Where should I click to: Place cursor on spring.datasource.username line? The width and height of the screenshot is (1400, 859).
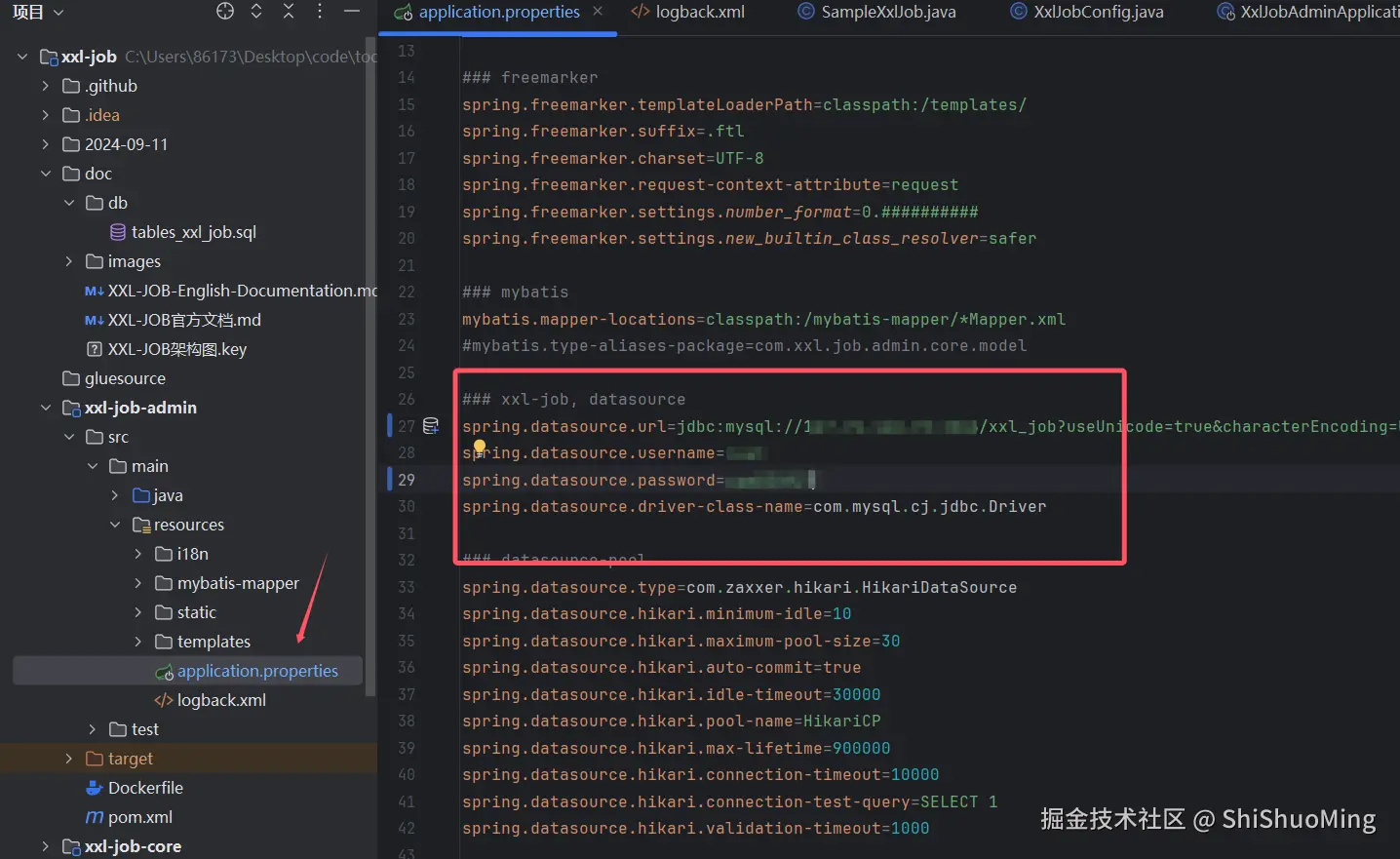pyautogui.click(x=614, y=452)
